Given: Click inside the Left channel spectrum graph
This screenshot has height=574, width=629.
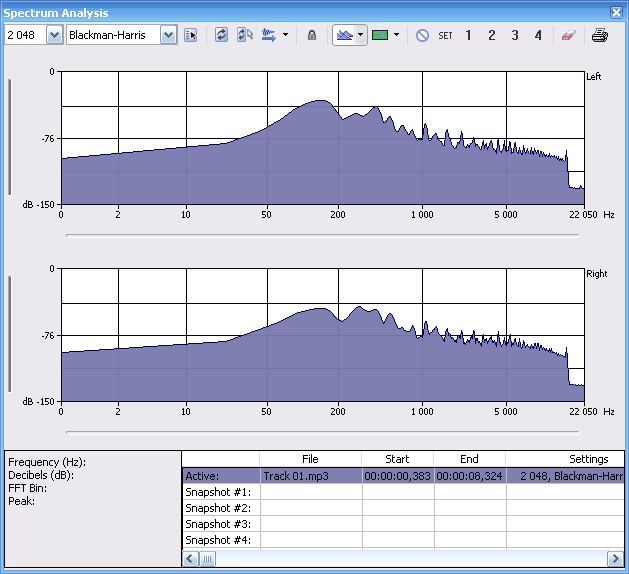Looking at the screenshot, I should pyautogui.click(x=323, y=138).
